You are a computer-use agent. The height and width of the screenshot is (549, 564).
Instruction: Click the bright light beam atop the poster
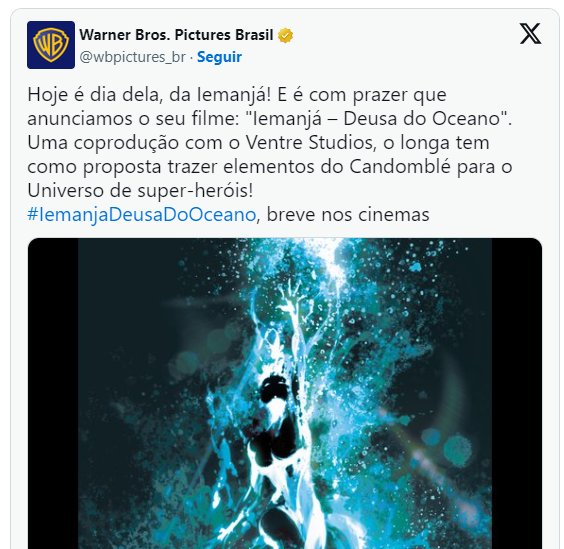click(333, 266)
